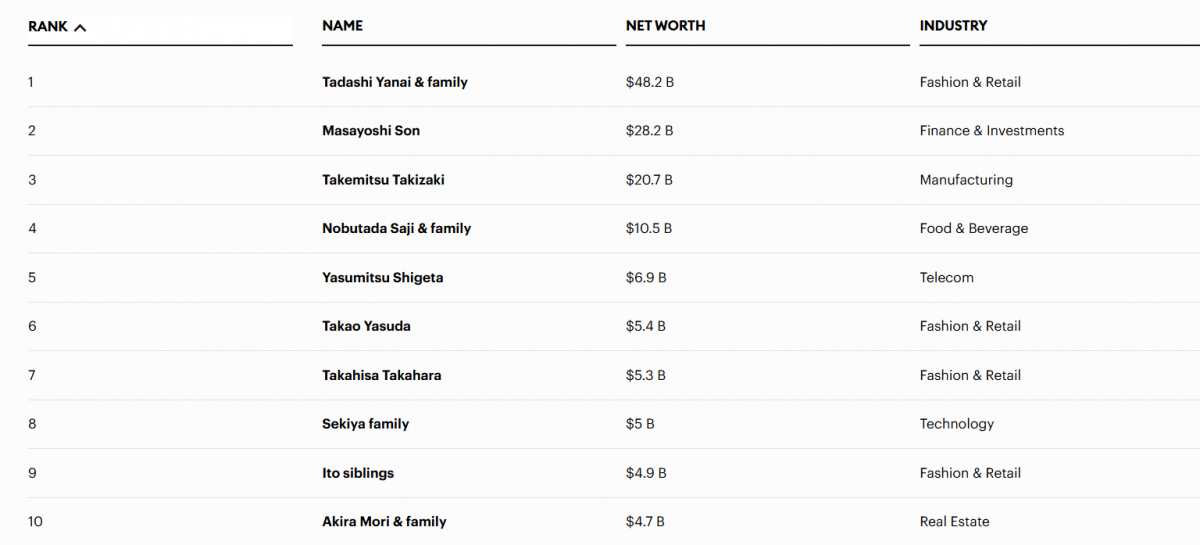Open Nobutada Saji & family entry

(396, 229)
